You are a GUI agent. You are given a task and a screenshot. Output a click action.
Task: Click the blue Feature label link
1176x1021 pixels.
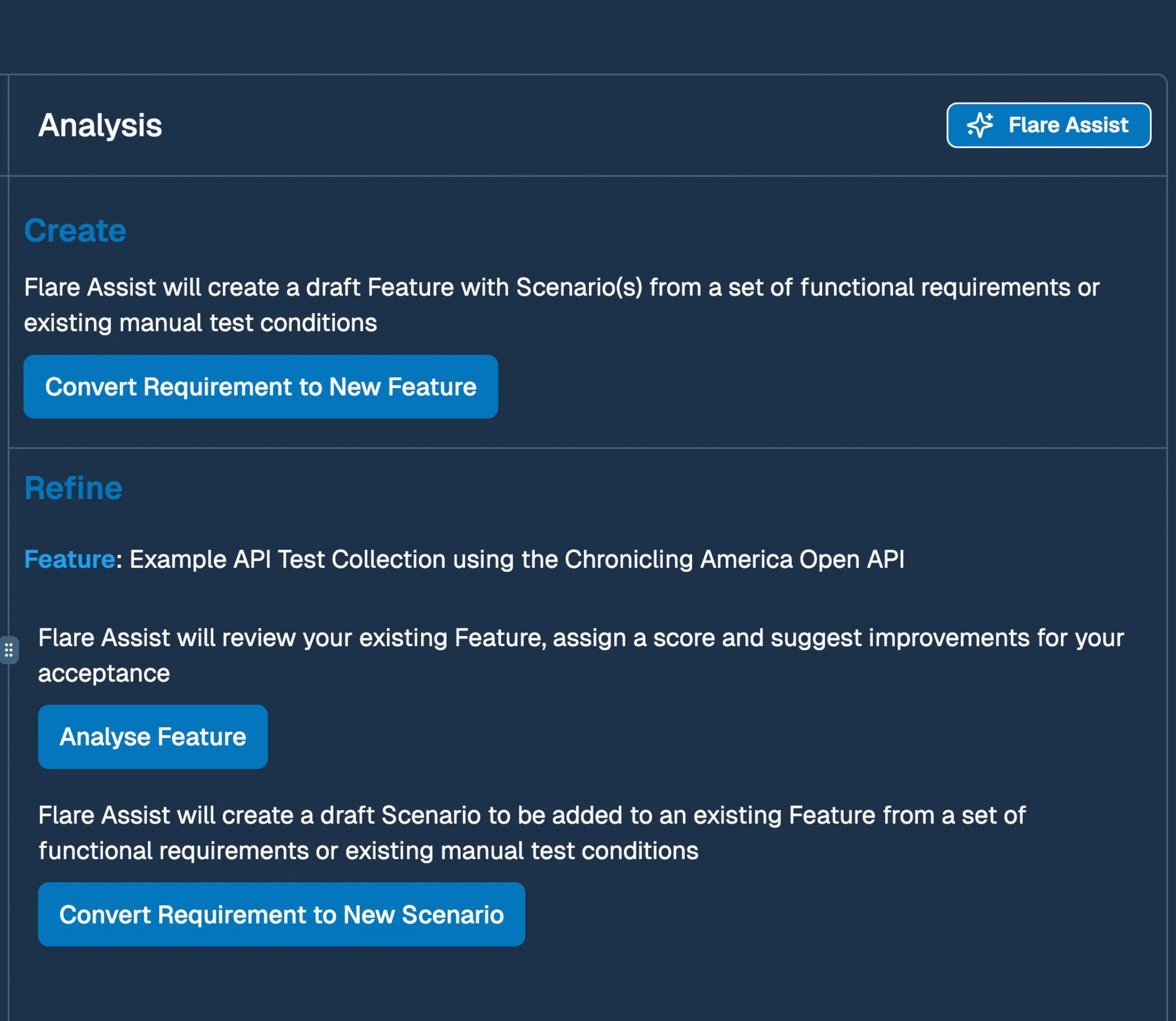click(x=69, y=559)
